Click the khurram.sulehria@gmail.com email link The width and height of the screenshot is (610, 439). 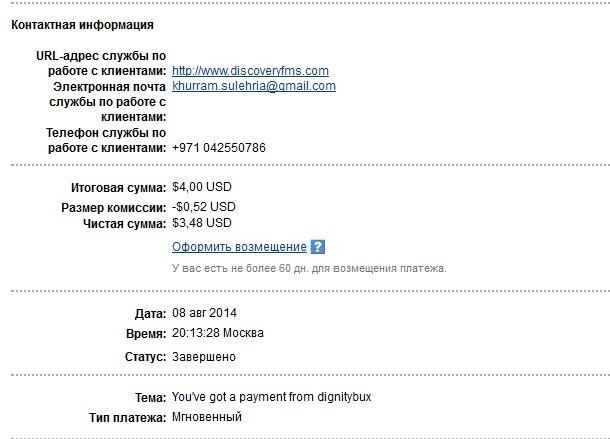254,87
